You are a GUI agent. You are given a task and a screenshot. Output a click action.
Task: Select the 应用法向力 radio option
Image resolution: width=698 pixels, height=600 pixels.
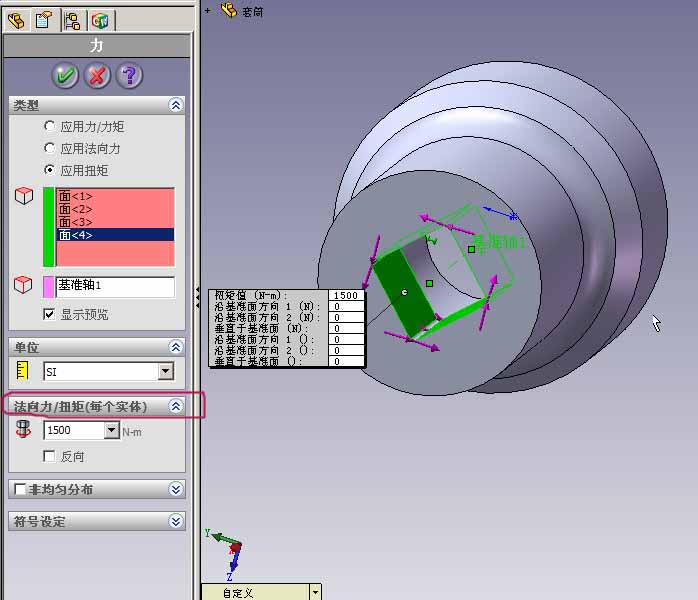point(49,148)
